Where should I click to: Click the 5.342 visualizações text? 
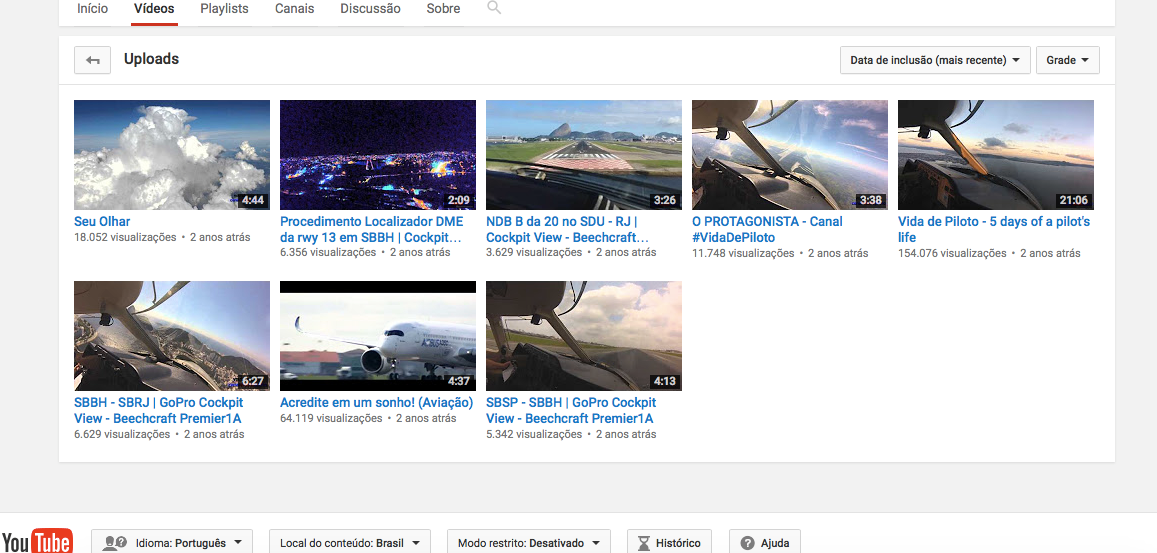[534, 434]
